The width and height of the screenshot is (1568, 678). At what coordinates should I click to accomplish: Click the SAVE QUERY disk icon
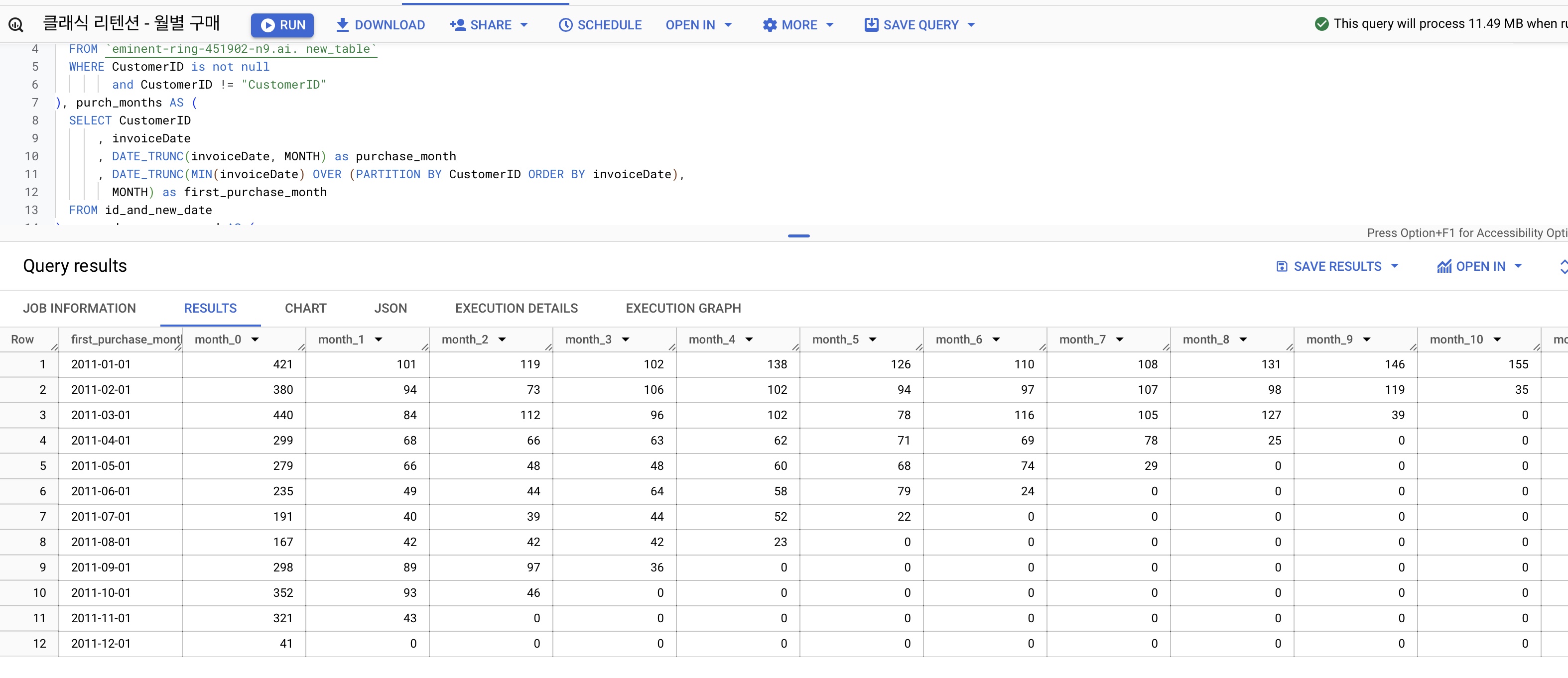click(x=871, y=25)
